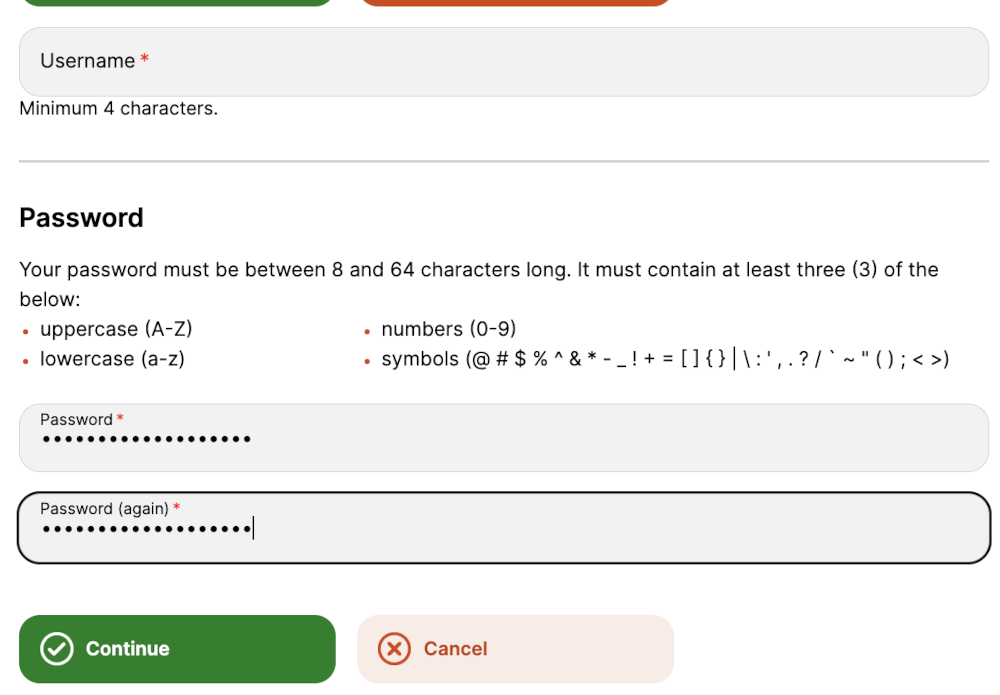
Task: Focus the Username input field
Action: [503, 62]
